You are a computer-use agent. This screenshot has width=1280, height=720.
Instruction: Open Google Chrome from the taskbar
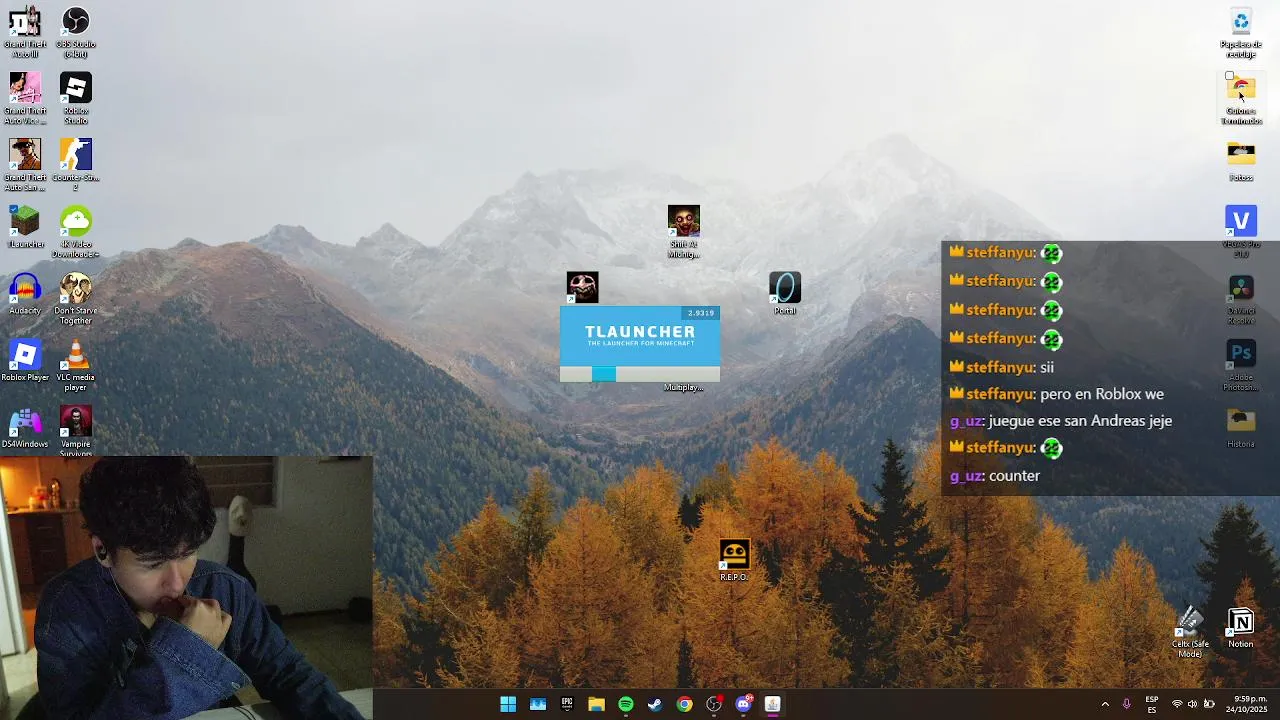point(684,704)
